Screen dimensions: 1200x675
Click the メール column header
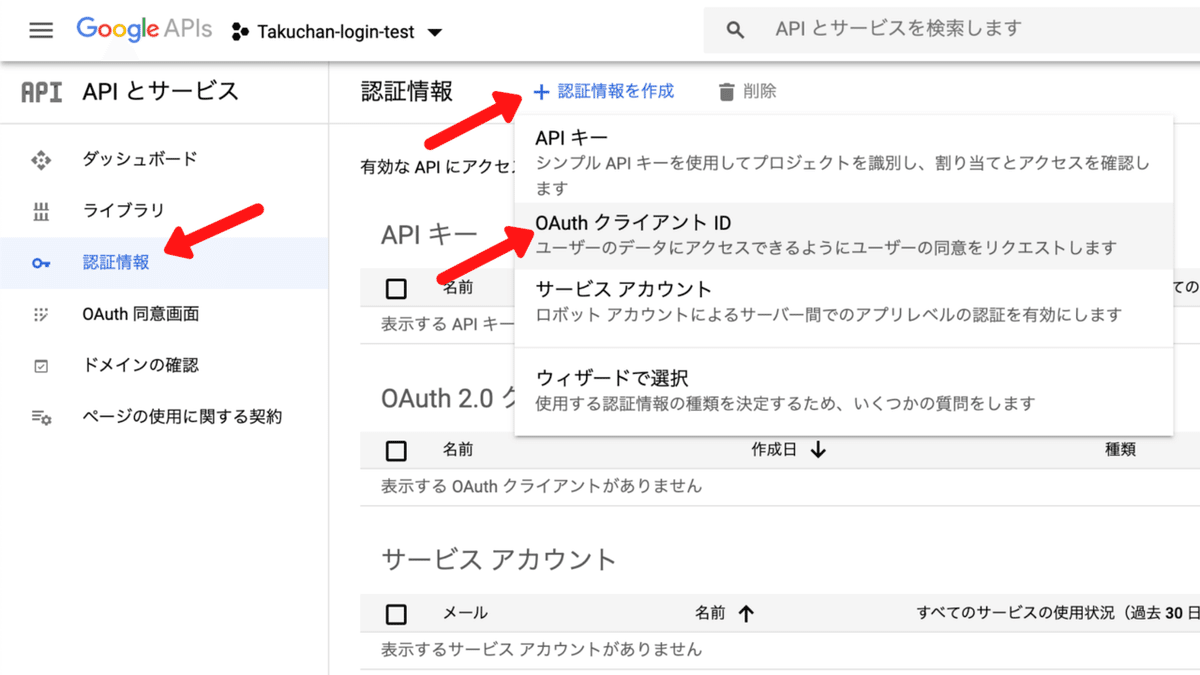click(465, 613)
